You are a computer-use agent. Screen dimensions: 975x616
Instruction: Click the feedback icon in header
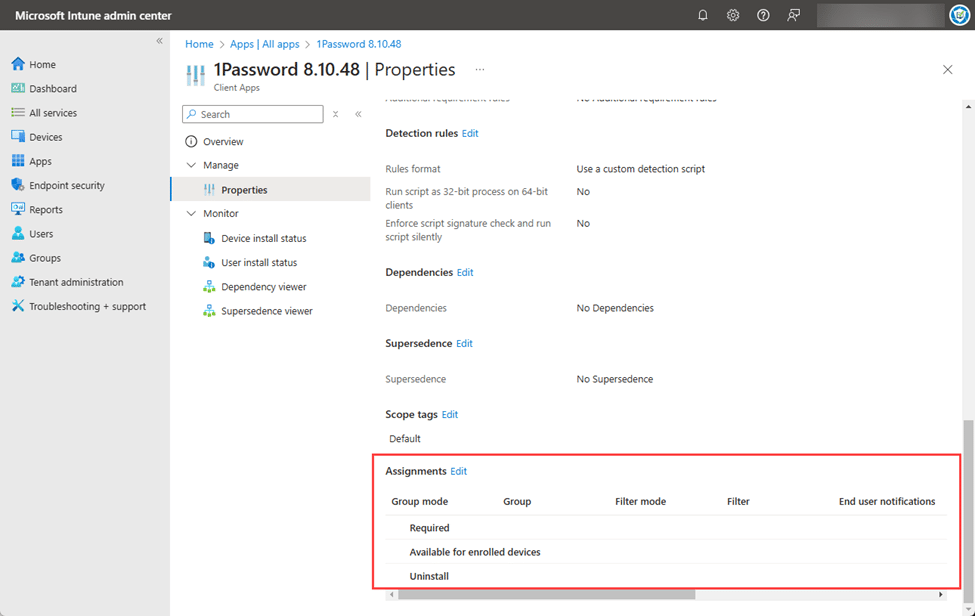click(793, 16)
